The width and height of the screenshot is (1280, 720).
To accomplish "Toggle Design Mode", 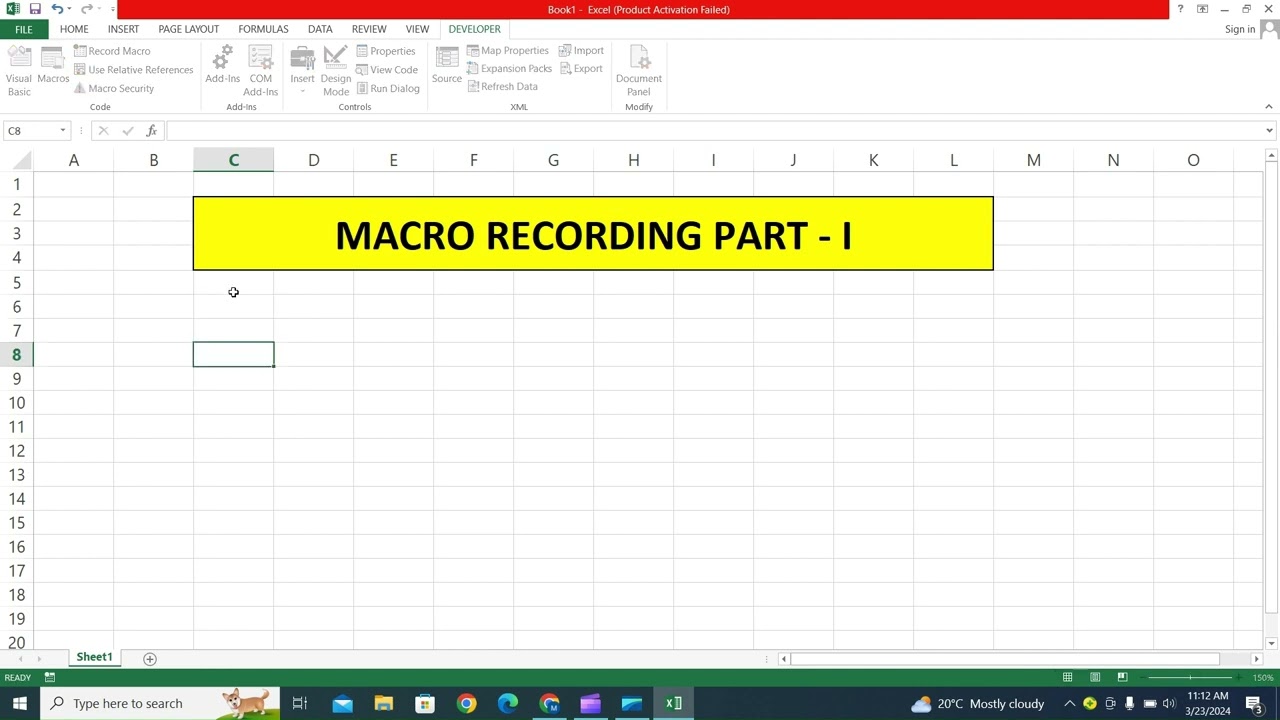I will [x=336, y=71].
